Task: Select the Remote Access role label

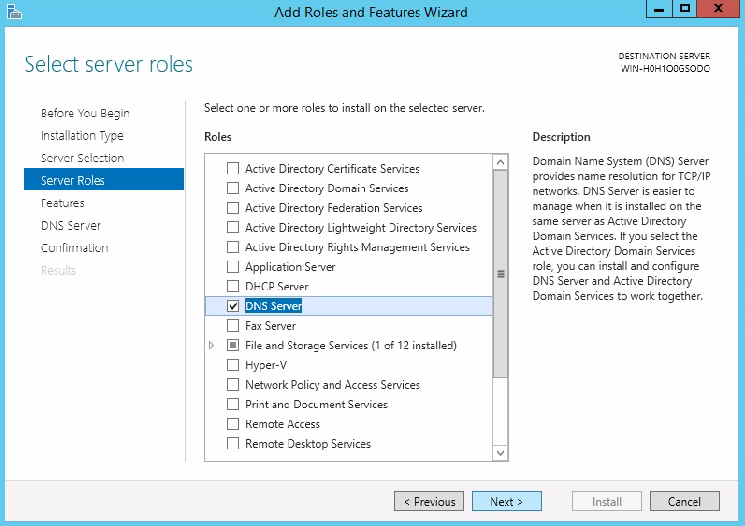Action: [282, 424]
